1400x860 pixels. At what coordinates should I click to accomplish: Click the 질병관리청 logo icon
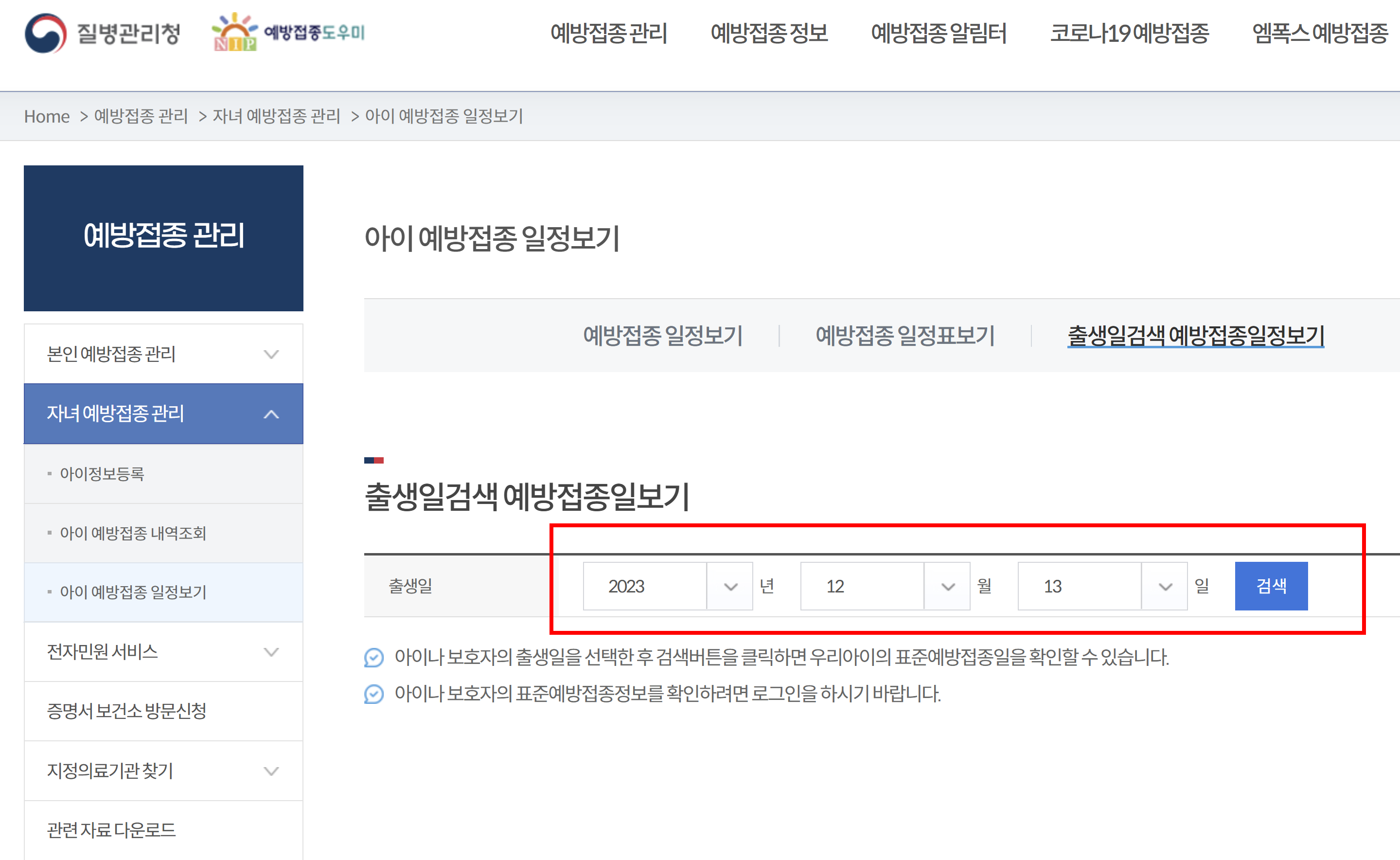click(46, 33)
